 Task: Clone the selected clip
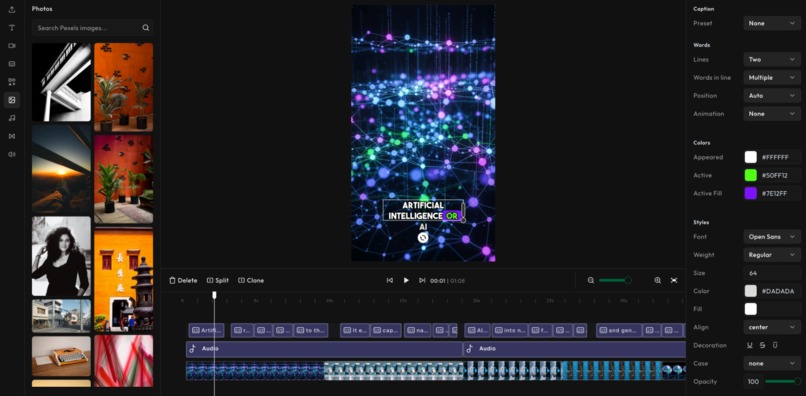[x=251, y=280]
